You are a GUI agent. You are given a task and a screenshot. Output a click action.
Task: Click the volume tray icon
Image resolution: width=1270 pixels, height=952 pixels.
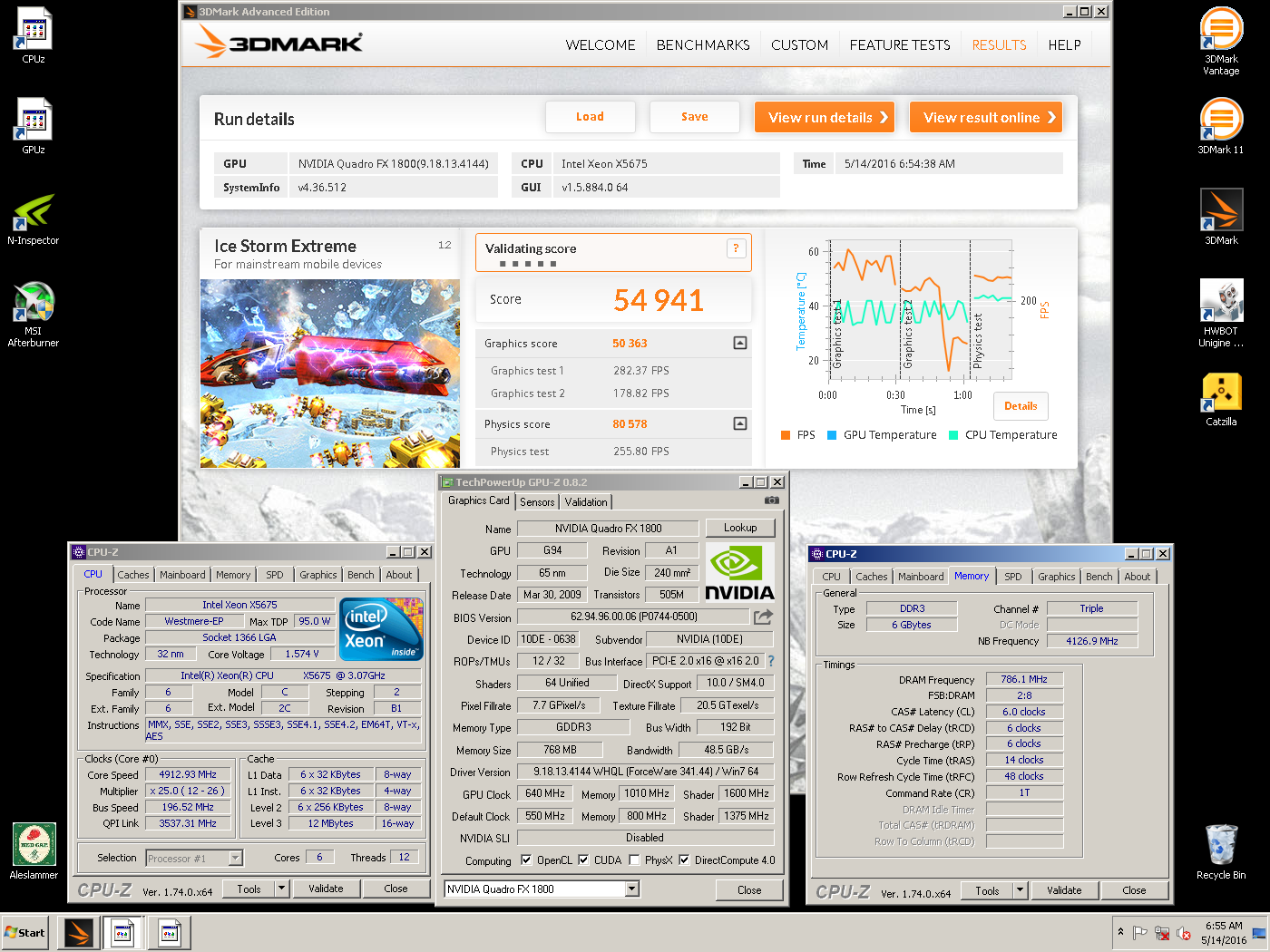point(1183,933)
